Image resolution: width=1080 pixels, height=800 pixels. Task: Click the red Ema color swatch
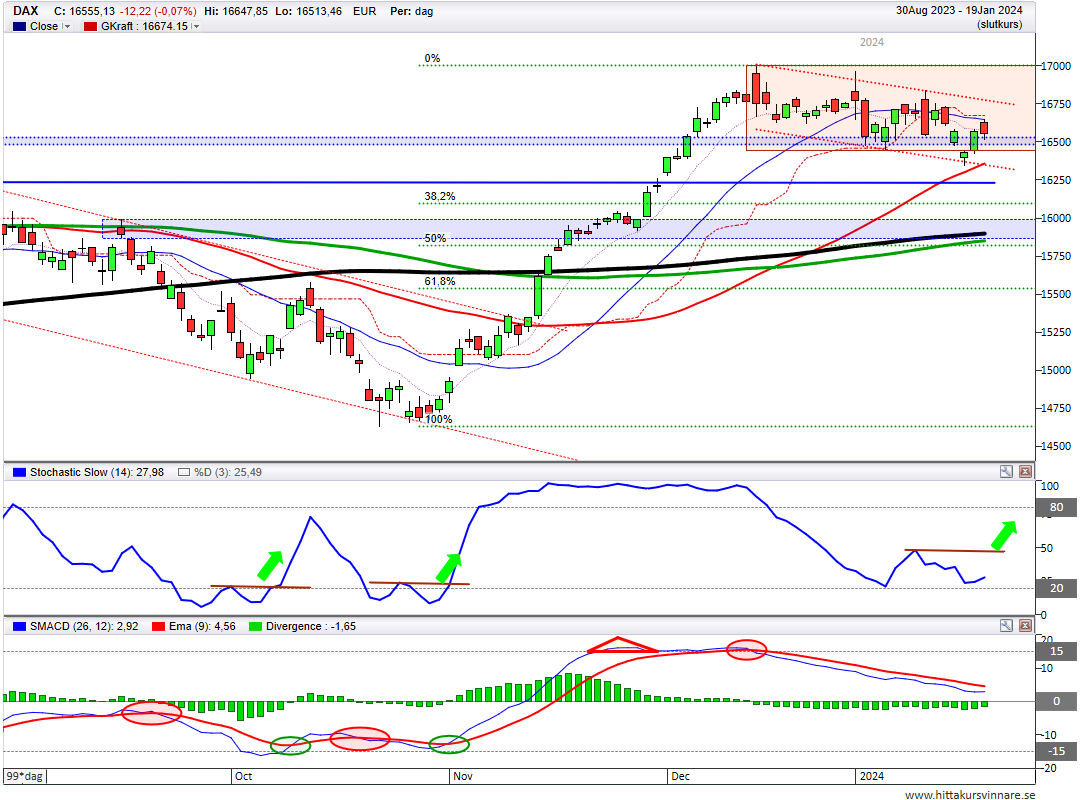158,626
